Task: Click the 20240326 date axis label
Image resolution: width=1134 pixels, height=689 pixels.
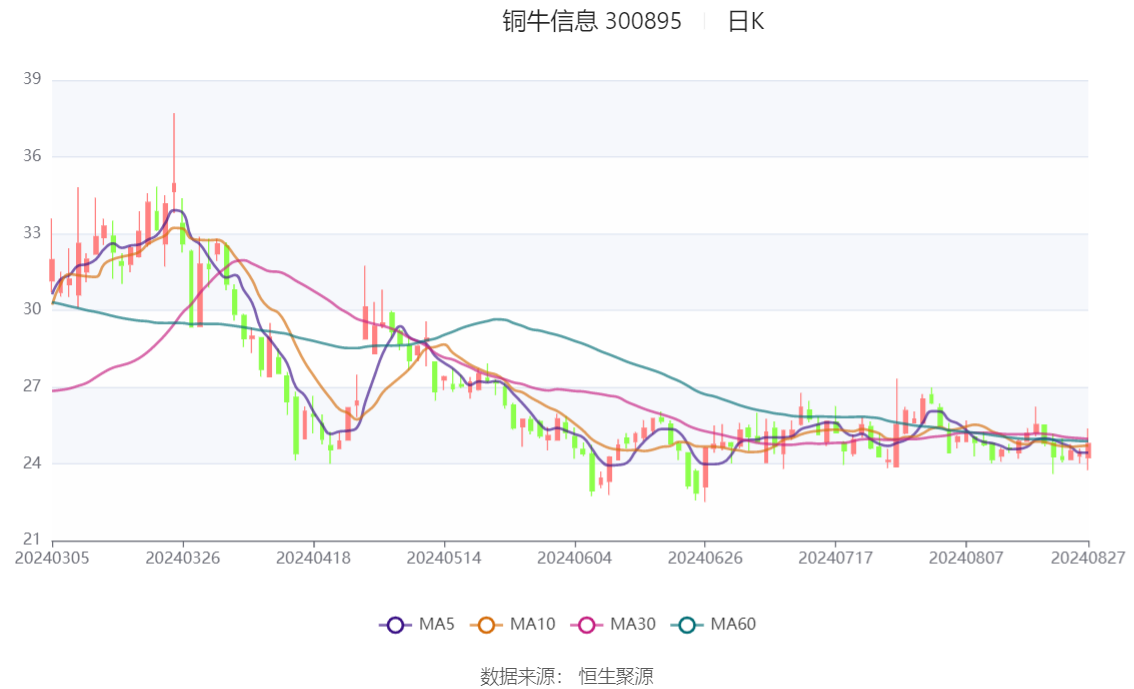Action: click(x=183, y=558)
